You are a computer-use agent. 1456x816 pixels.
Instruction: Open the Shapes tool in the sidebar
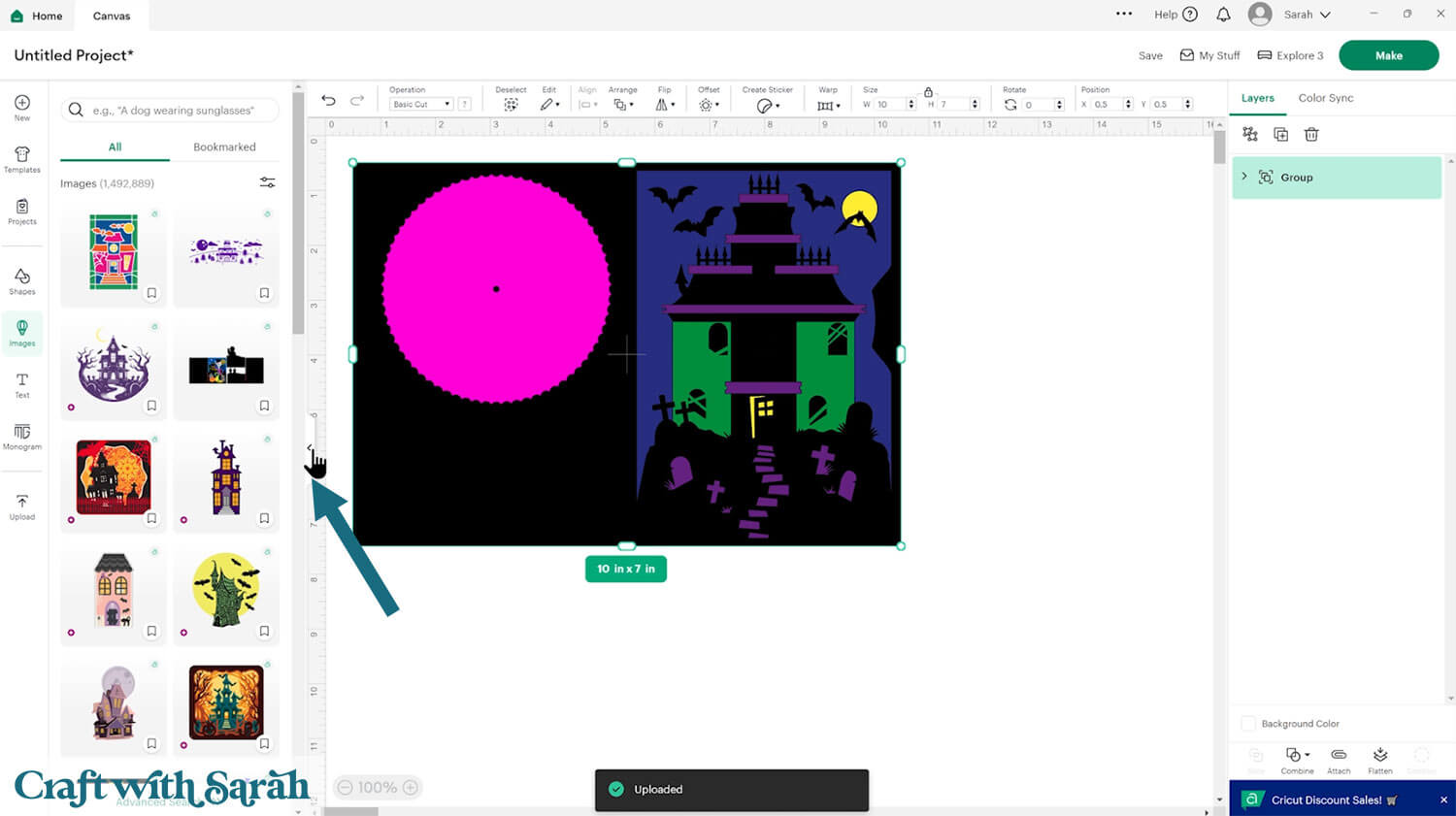(x=22, y=281)
